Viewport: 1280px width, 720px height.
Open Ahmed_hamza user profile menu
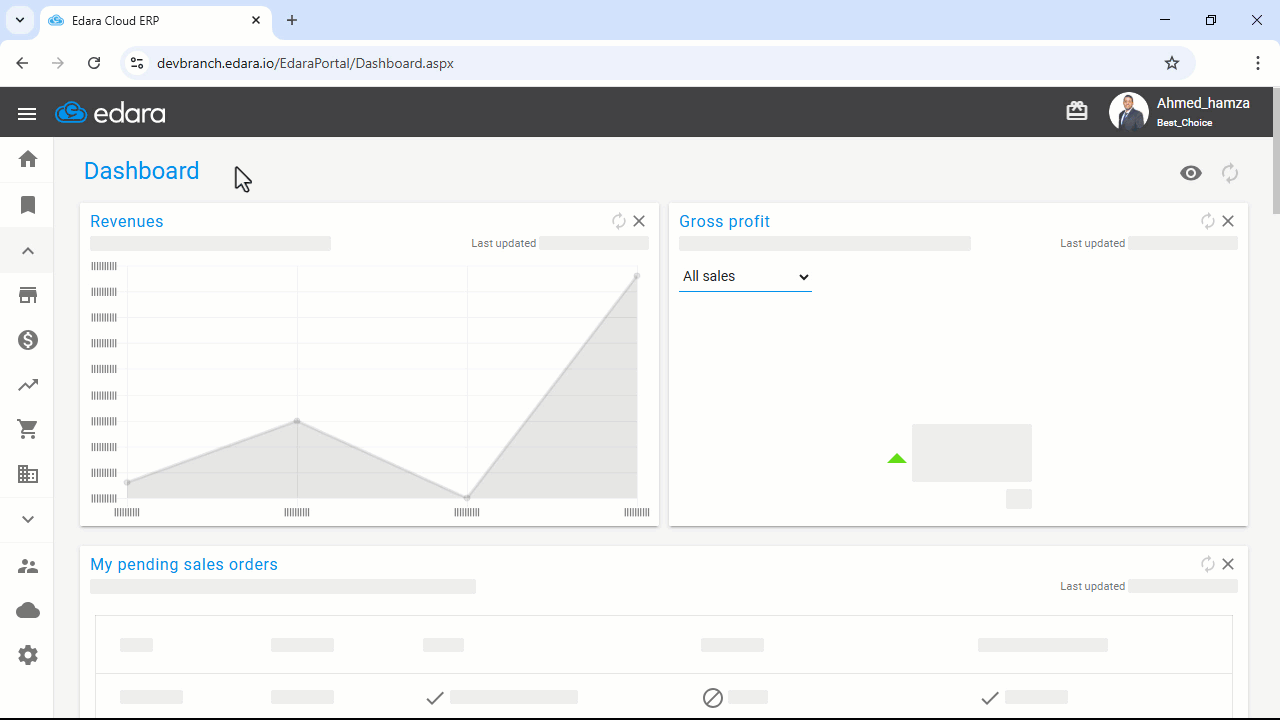(x=1180, y=111)
